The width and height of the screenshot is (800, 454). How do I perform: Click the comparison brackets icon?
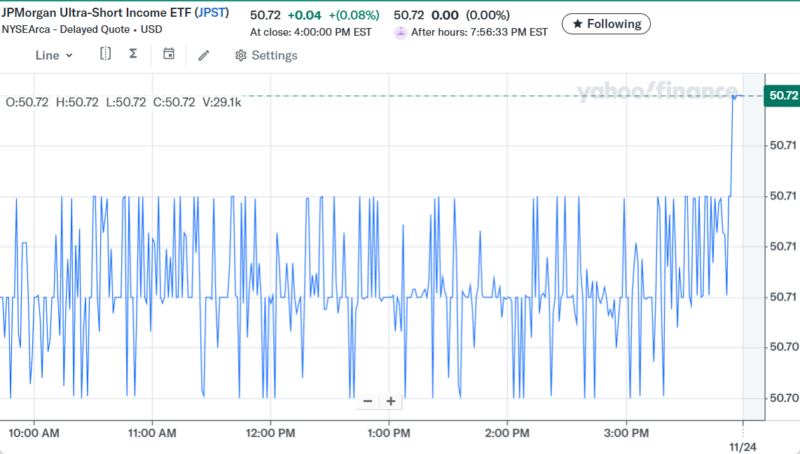[x=106, y=54]
